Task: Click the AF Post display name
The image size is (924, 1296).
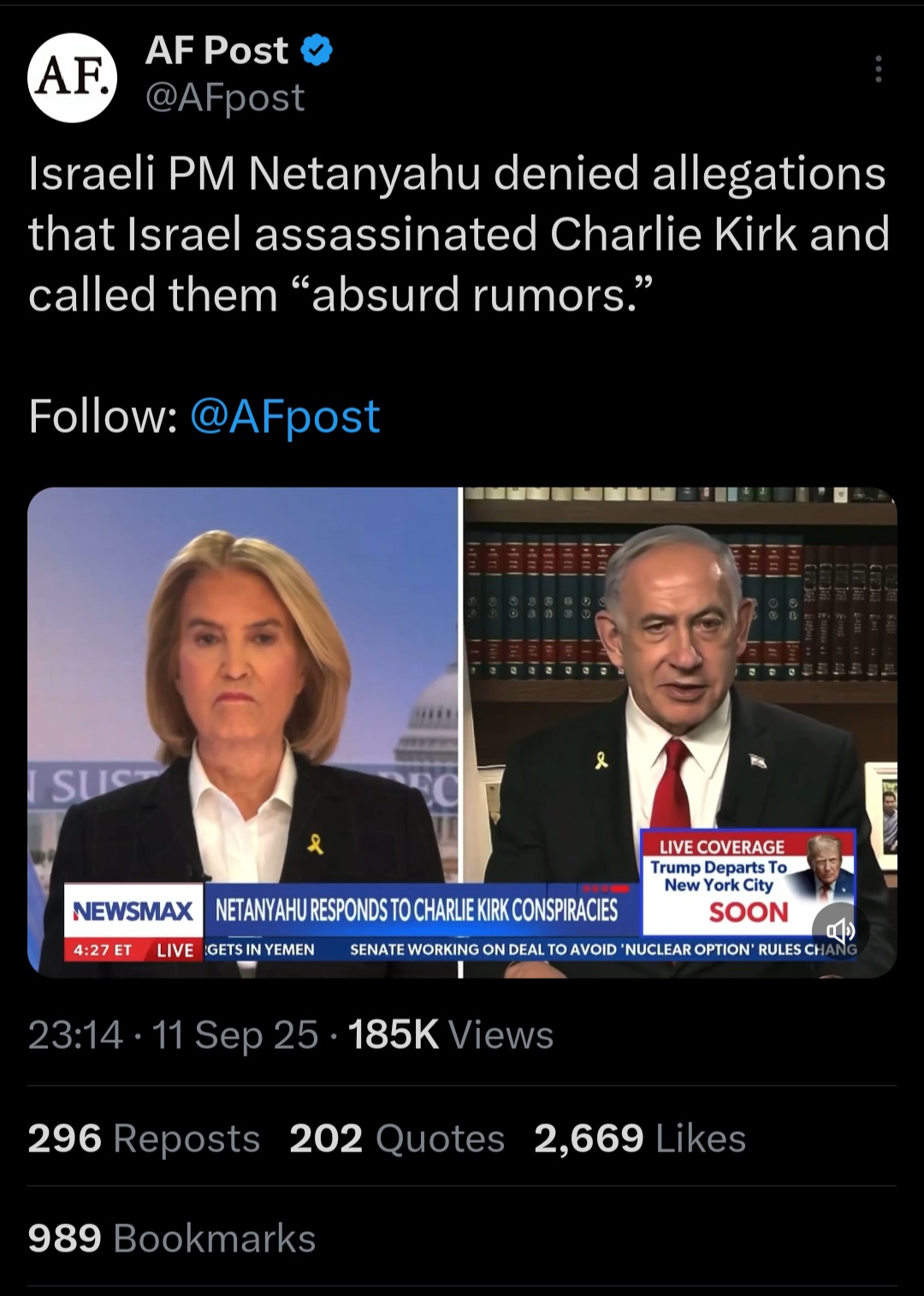Action: click(217, 51)
